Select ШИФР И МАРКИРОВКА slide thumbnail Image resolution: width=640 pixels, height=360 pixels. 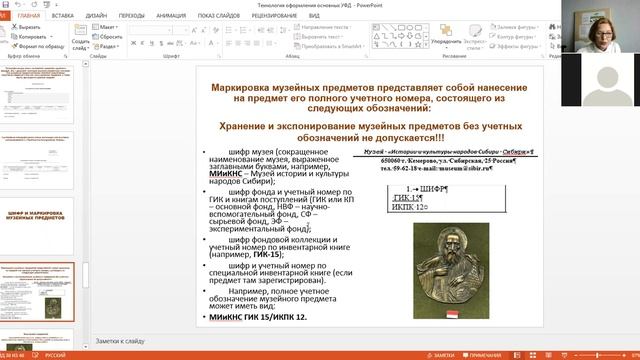(37, 226)
